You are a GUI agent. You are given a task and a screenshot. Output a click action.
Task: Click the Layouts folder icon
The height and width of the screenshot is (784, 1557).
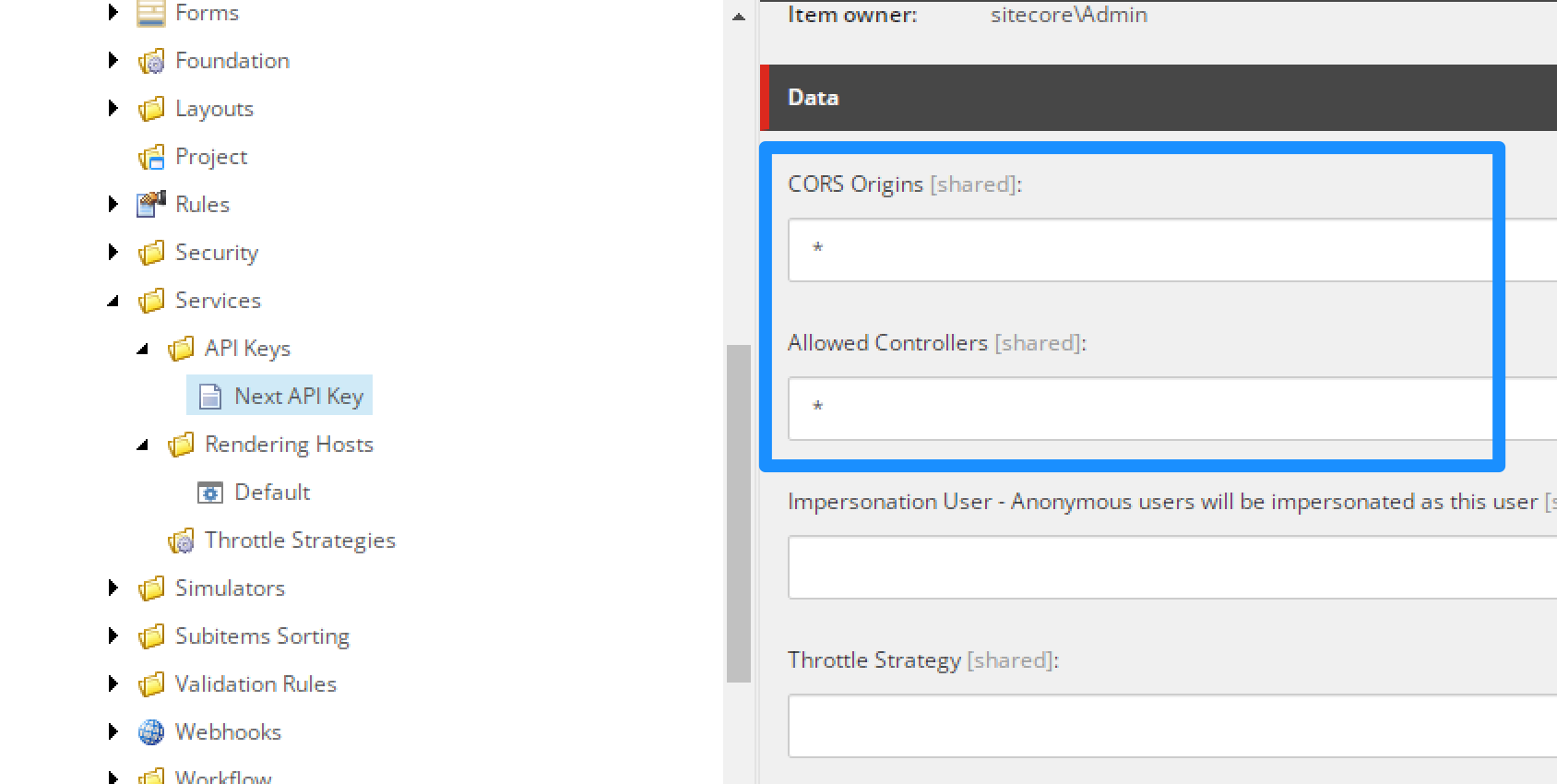pos(151,109)
